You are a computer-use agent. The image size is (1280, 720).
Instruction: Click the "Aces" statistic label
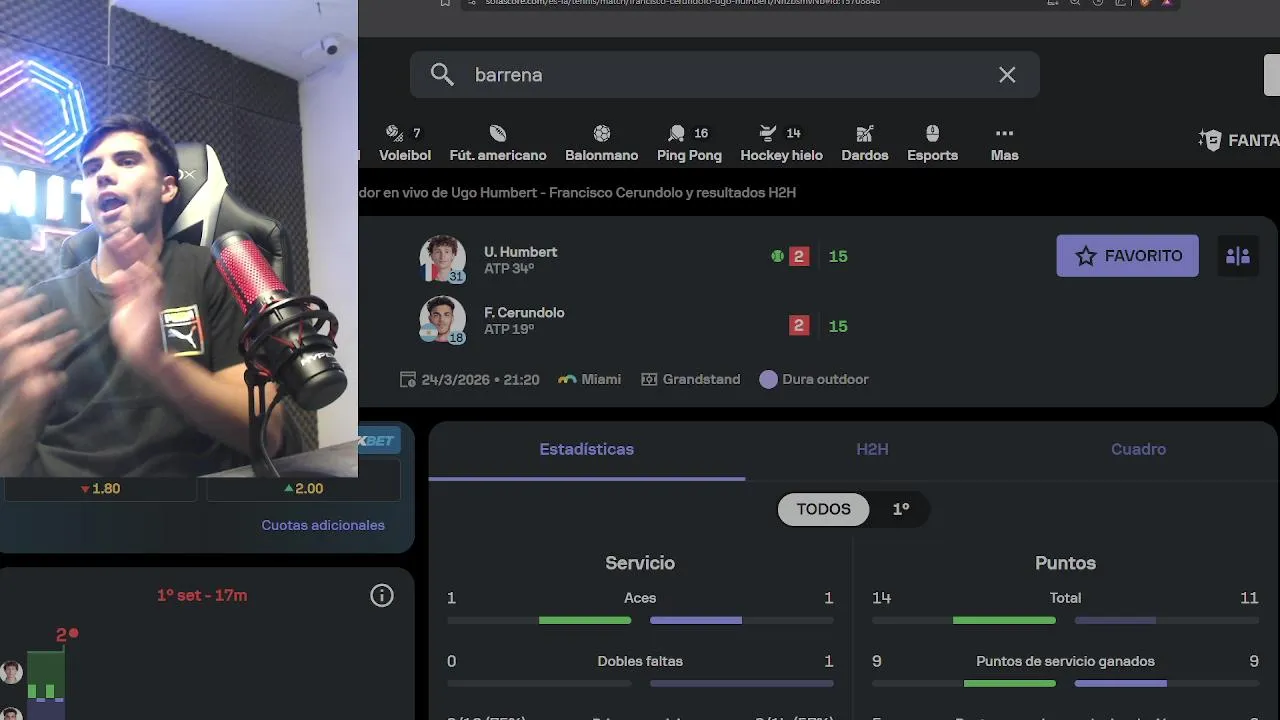(640, 598)
